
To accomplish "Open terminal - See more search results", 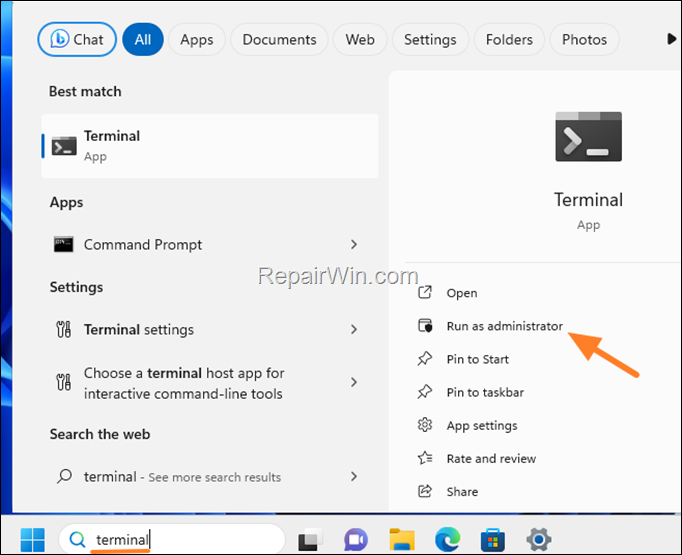I will click(x=210, y=477).
